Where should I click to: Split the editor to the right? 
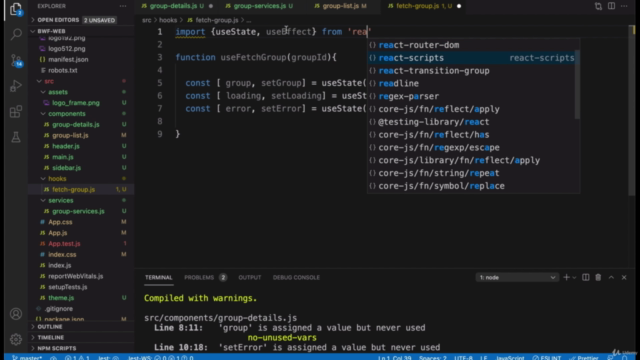611,6
